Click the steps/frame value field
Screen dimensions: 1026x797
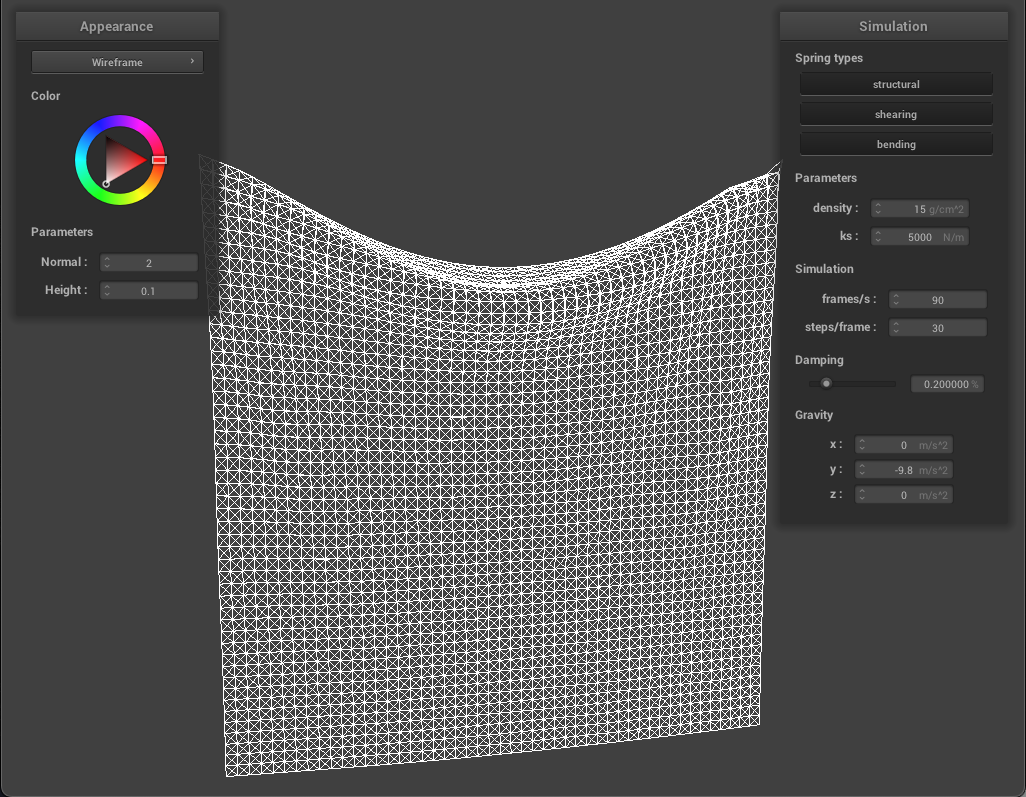(x=937, y=328)
